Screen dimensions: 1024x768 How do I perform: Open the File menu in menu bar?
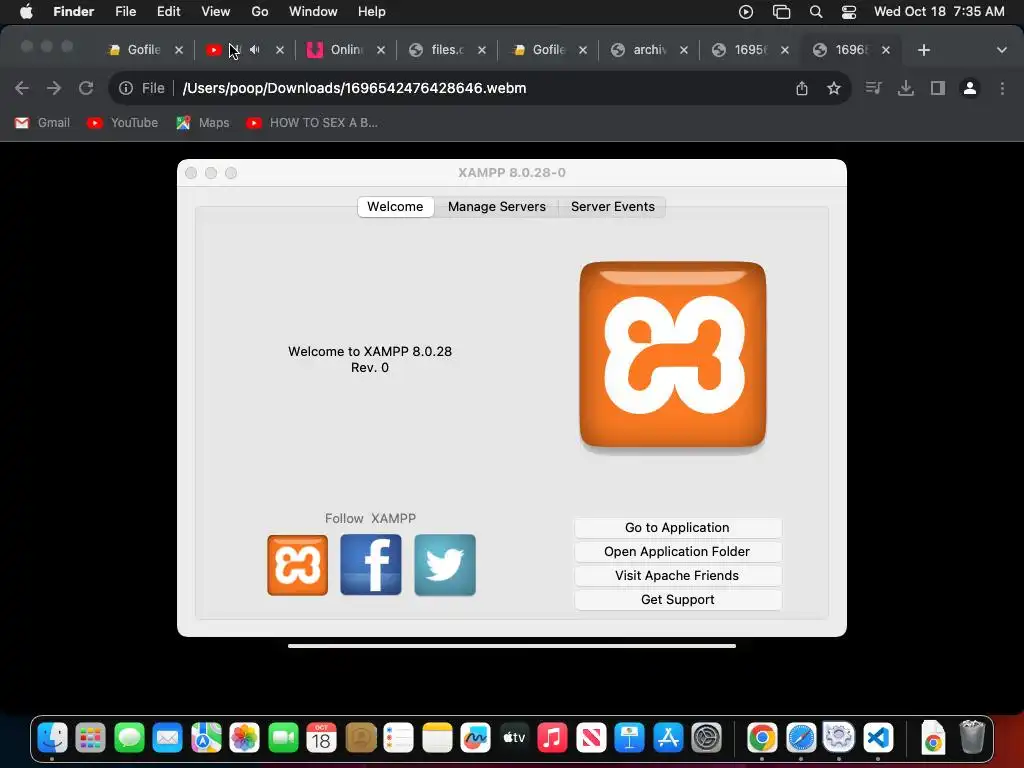(x=125, y=12)
